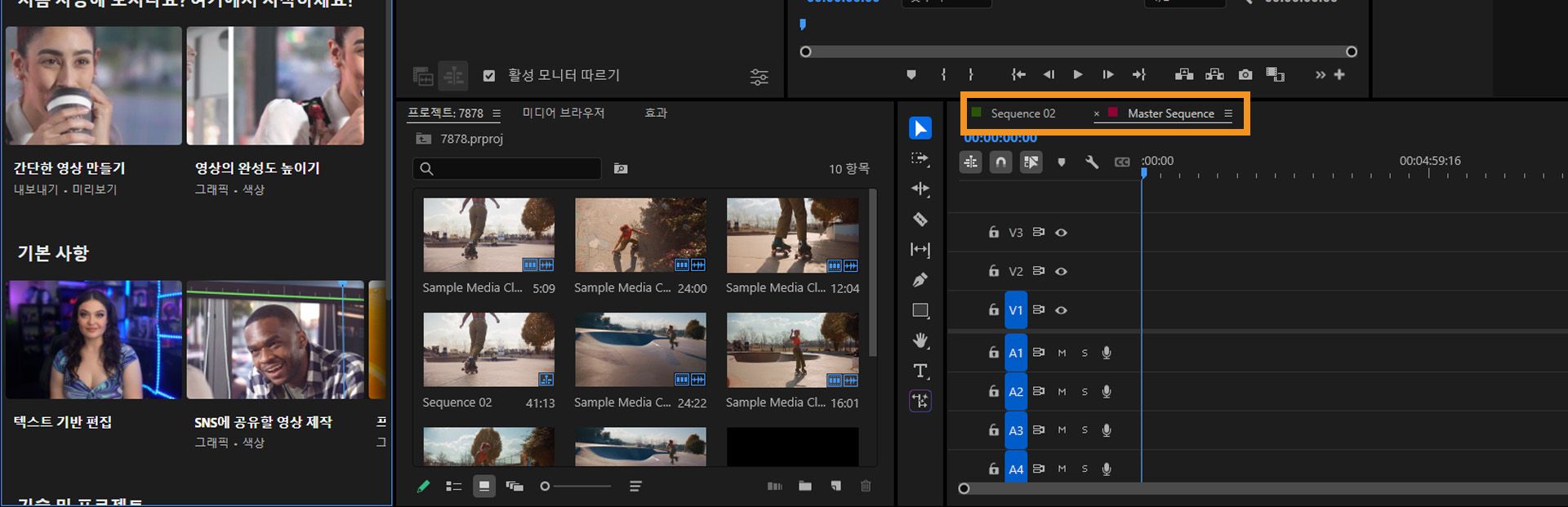Image resolution: width=1568 pixels, height=507 pixels.
Task: Click the trash Clear icon in Project panel
Action: pos(866,486)
